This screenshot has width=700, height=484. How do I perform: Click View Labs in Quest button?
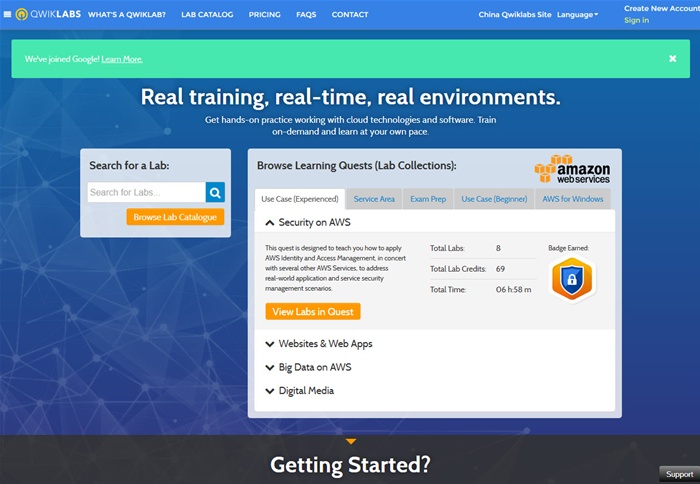(313, 312)
